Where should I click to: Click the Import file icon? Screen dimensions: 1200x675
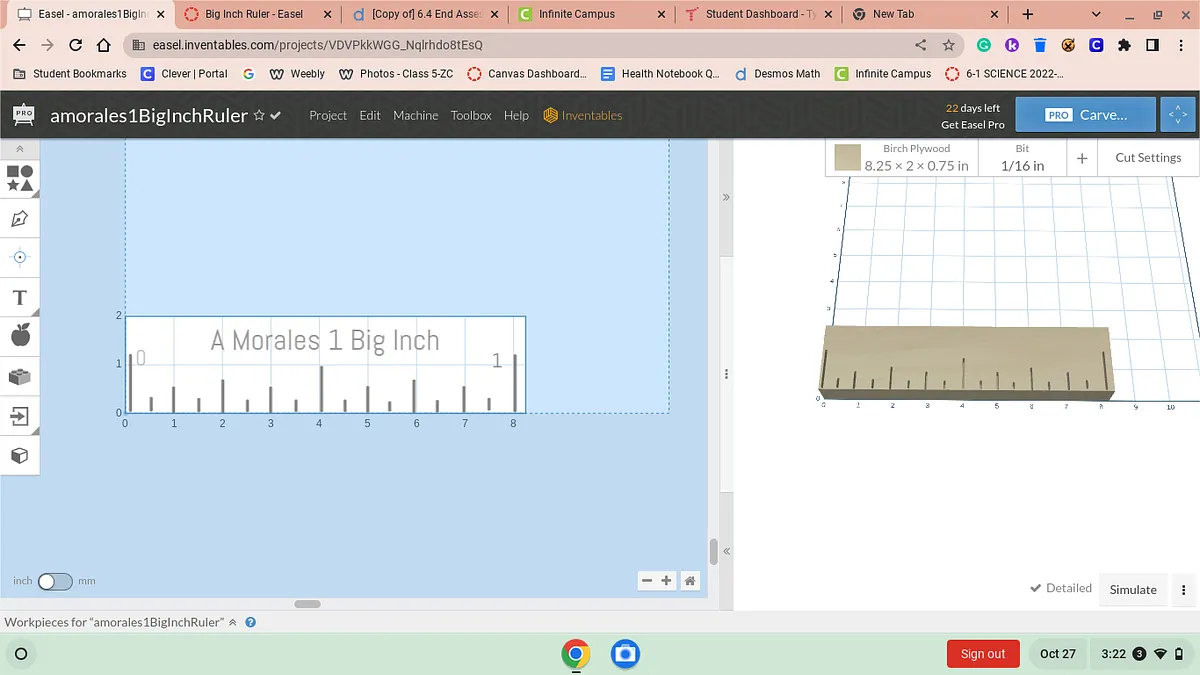pos(20,415)
